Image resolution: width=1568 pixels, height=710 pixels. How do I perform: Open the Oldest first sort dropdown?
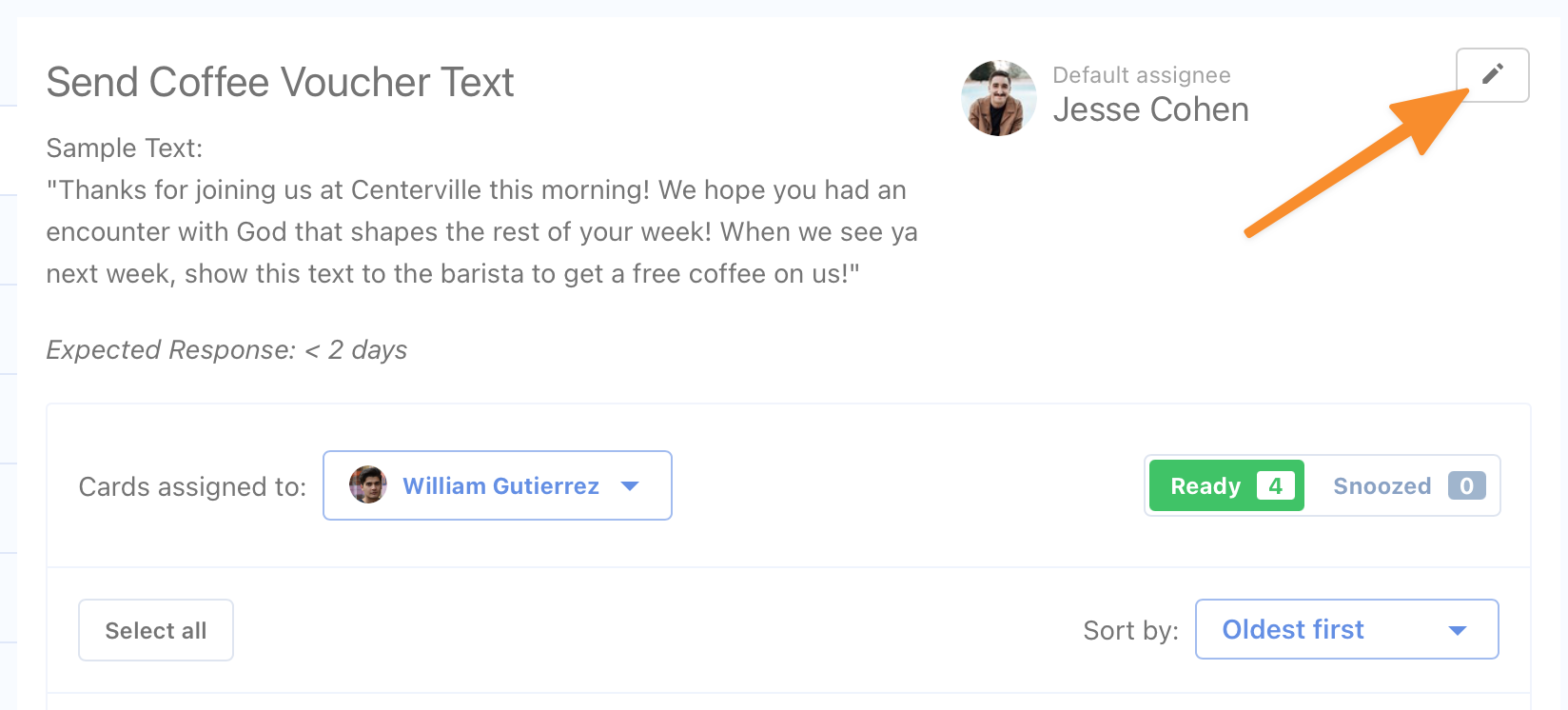click(1347, 629)
